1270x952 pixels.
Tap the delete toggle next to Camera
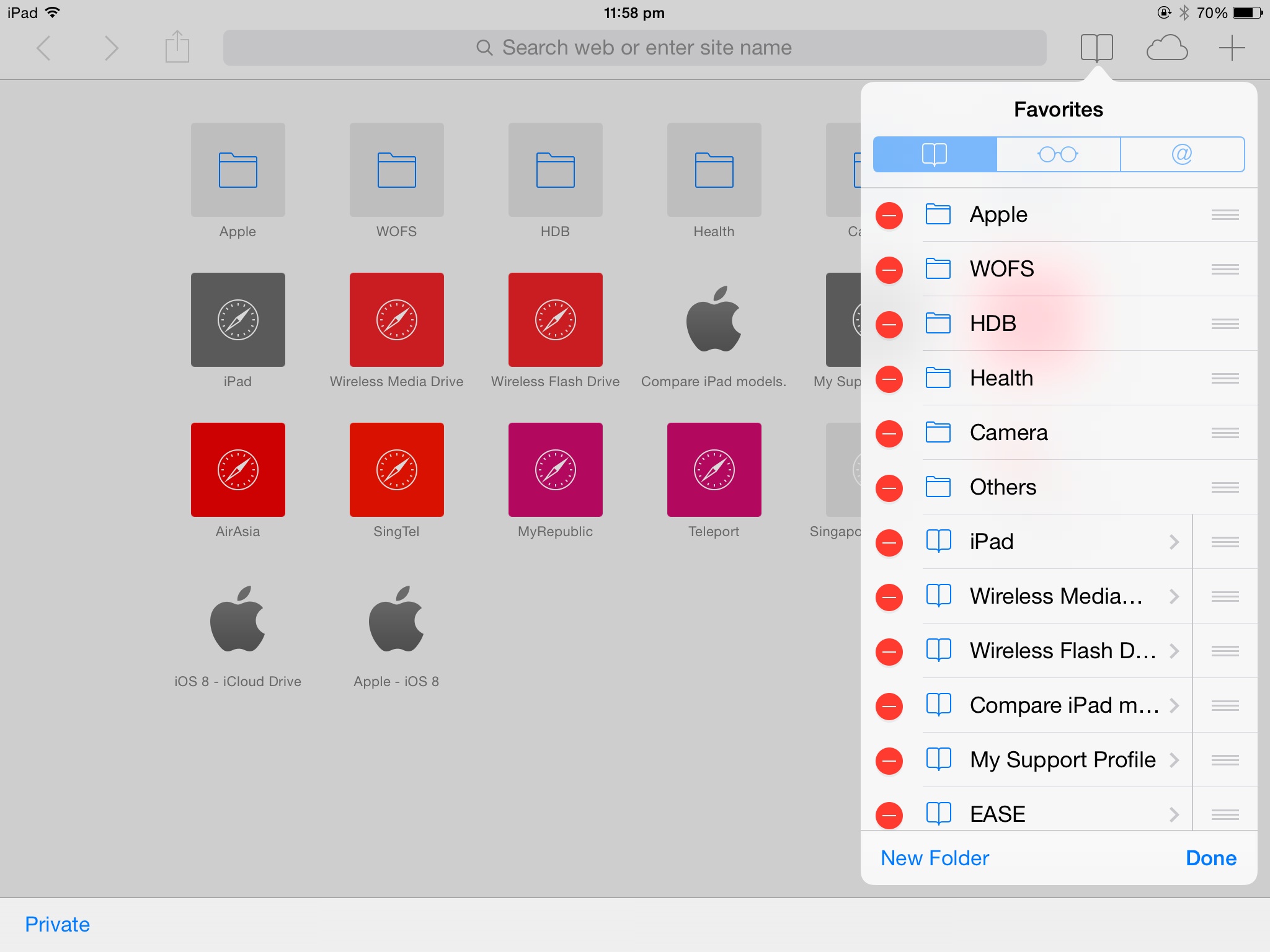click(x=889, y=433)
